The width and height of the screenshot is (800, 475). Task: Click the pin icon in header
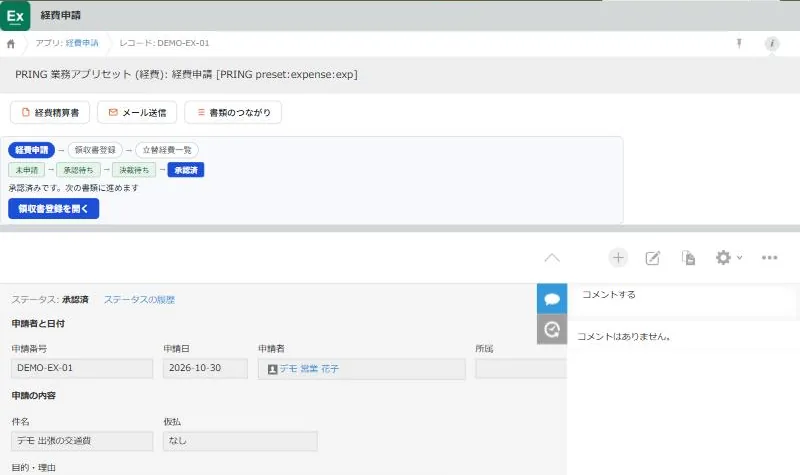pos(739,43)
